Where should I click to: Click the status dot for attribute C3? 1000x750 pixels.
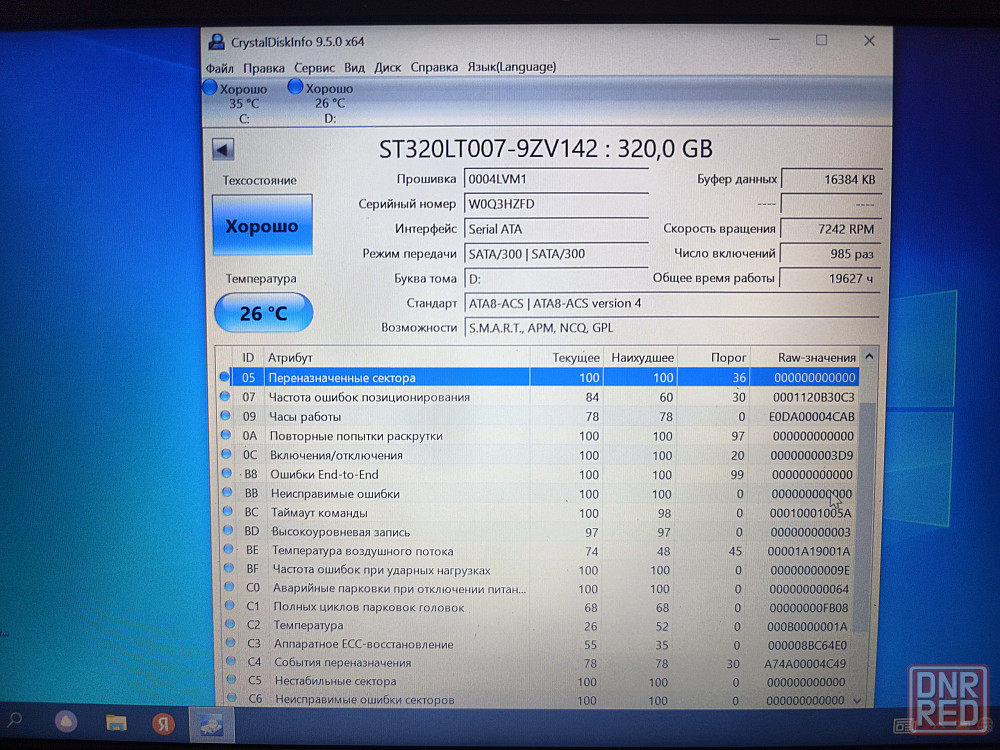[231, 643]
